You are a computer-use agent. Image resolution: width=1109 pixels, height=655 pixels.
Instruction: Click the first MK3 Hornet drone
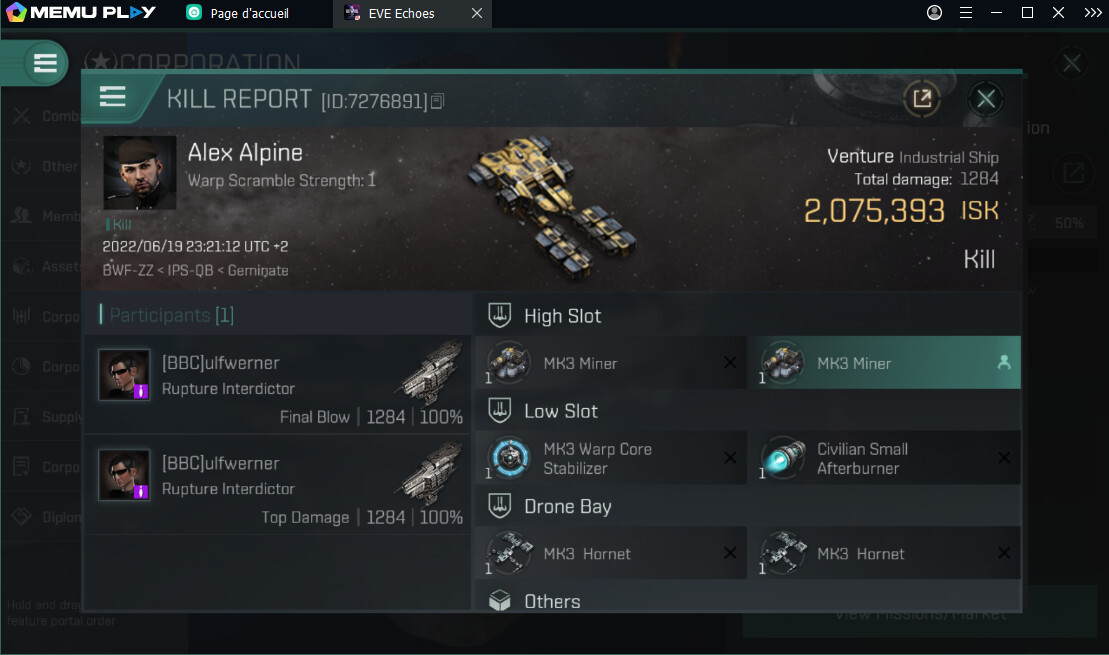(610, 554)
